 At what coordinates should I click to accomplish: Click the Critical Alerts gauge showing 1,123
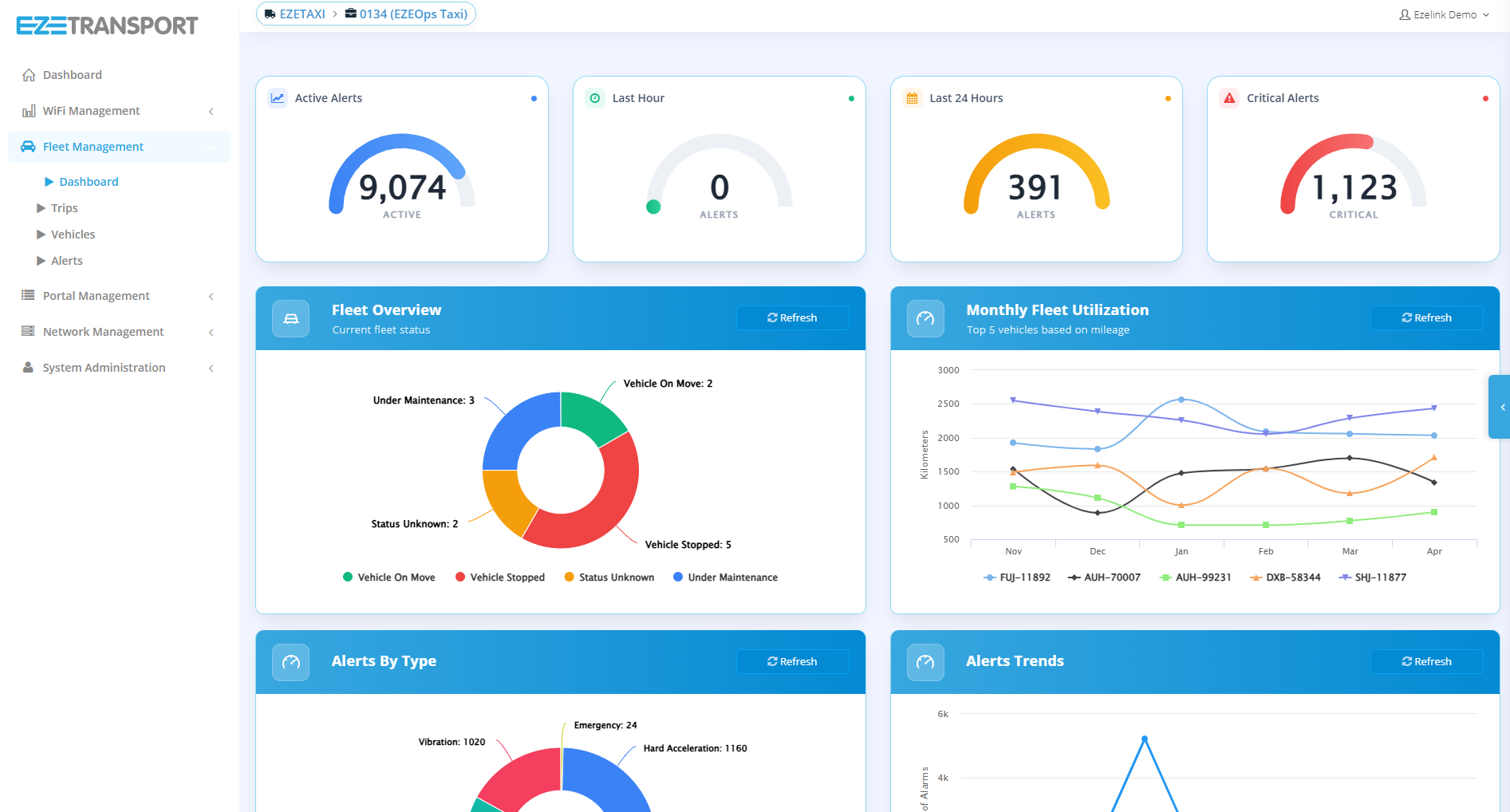tap(1354, 175)
